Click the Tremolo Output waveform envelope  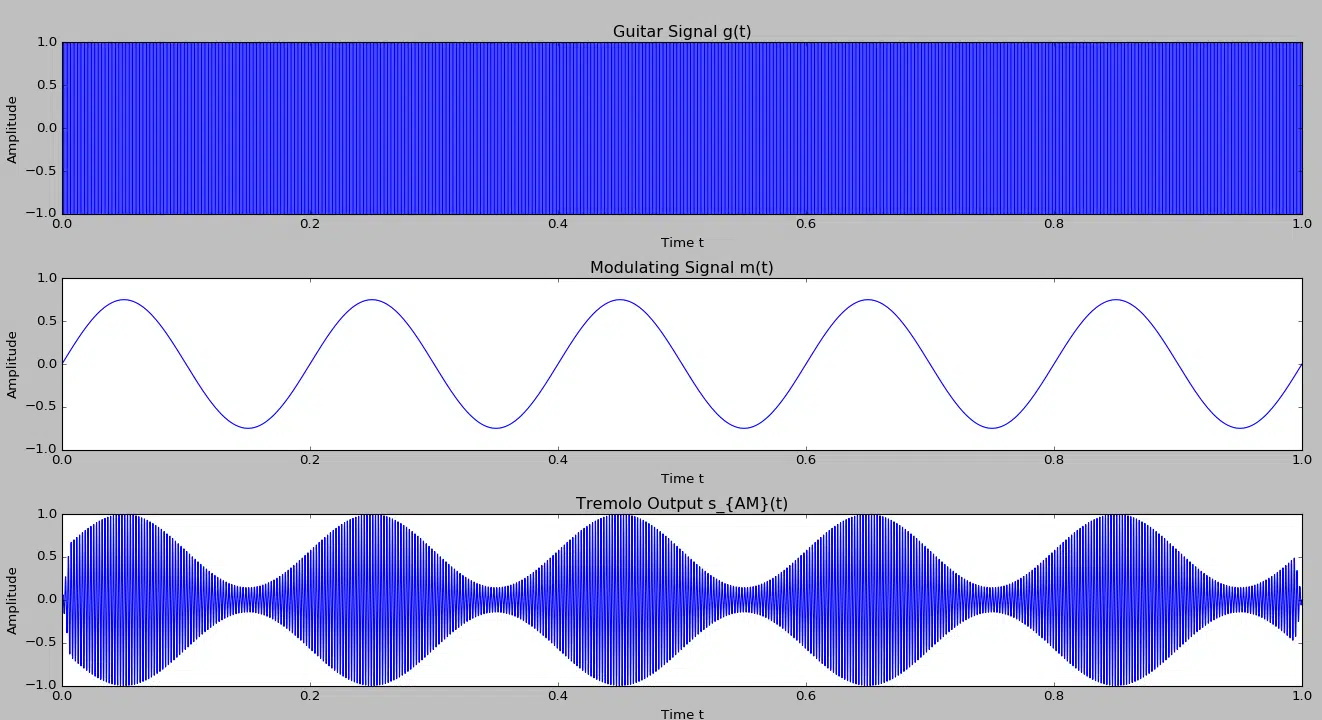tap(682, 600)
